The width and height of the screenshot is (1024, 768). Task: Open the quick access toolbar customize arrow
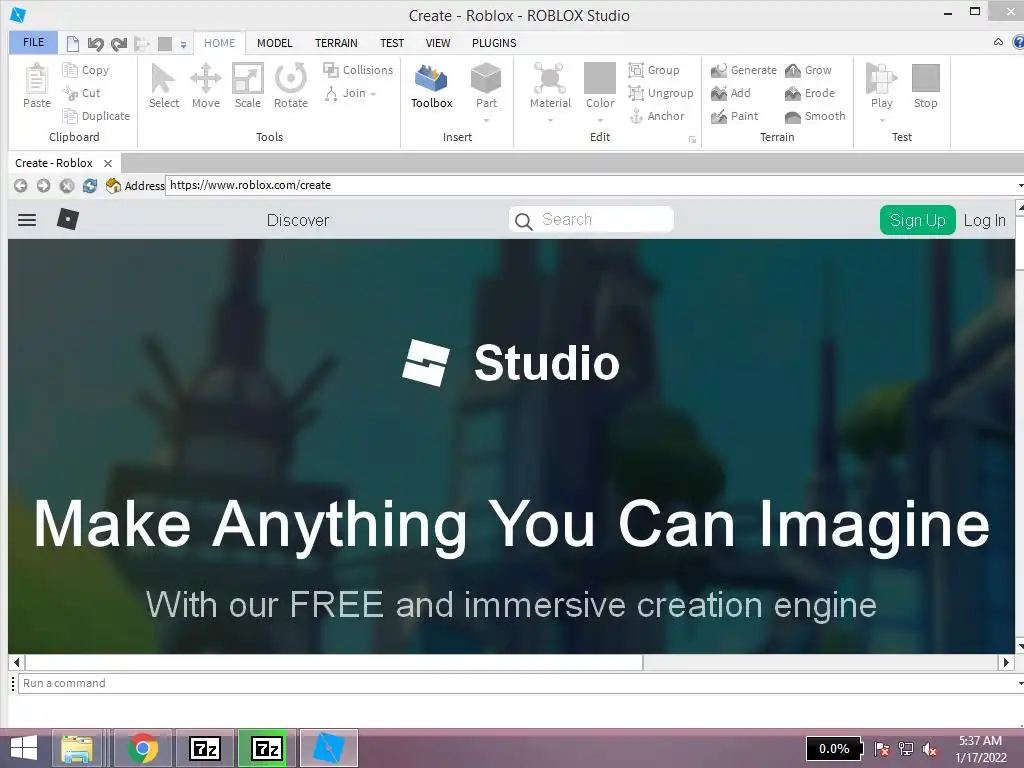[184, 45]
